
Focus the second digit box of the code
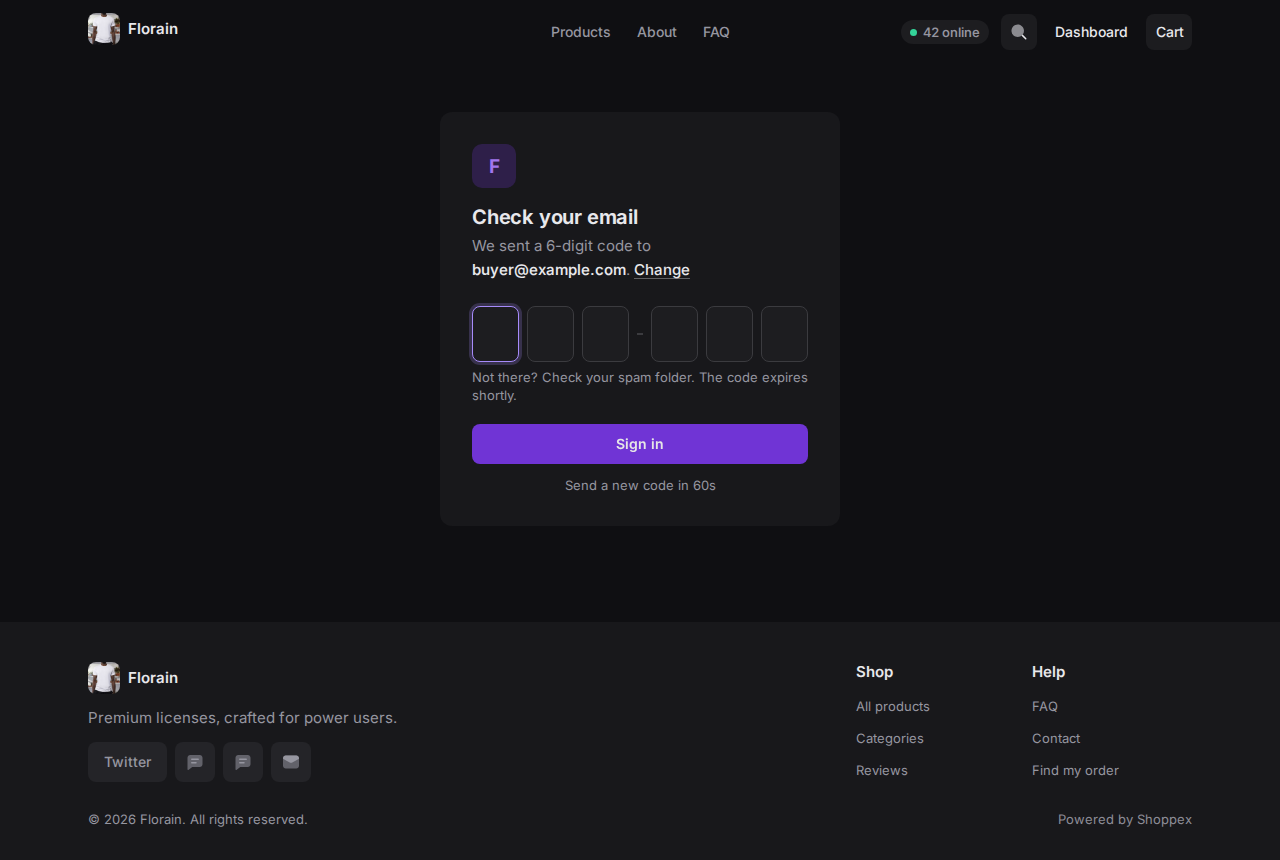[550, 334]
